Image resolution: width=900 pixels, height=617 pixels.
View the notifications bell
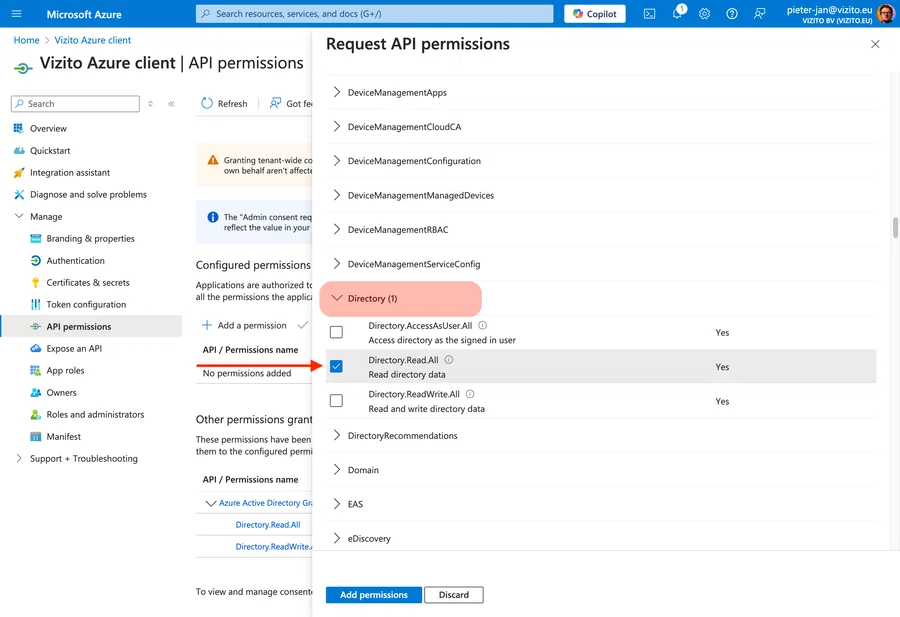click(676, 13)
